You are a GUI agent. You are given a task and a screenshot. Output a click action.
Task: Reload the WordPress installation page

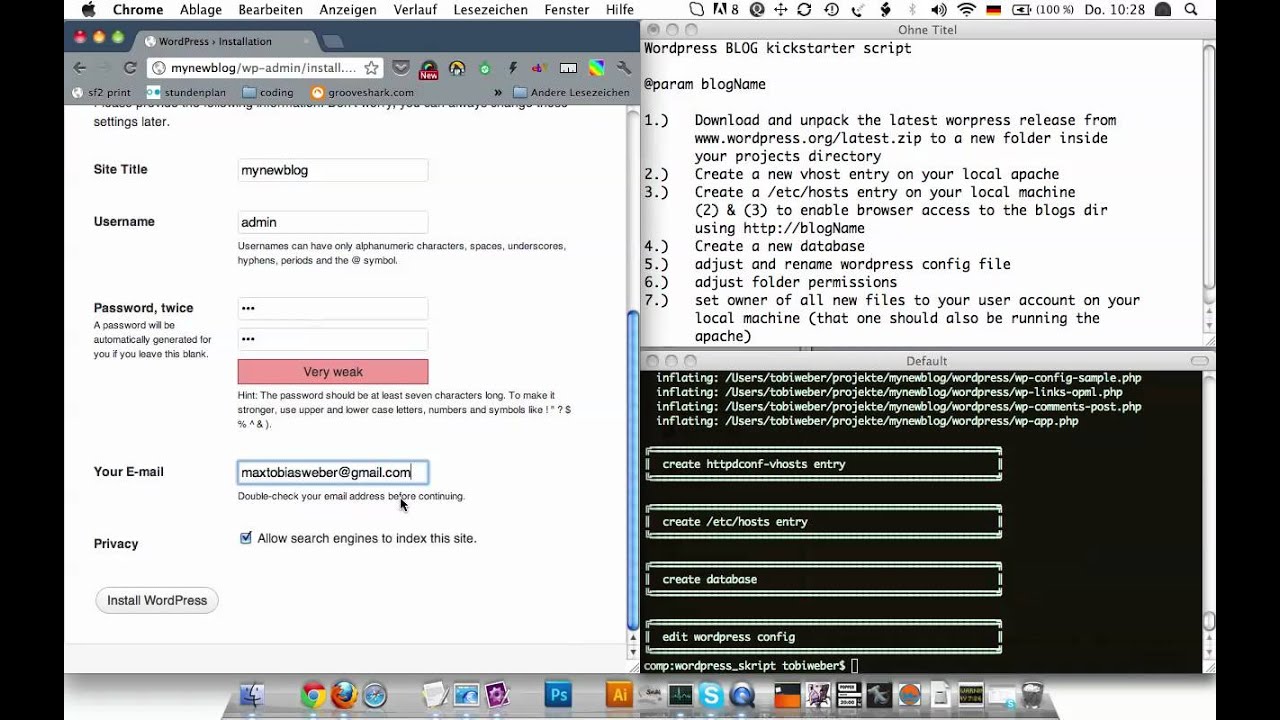[x=130, y=68]
